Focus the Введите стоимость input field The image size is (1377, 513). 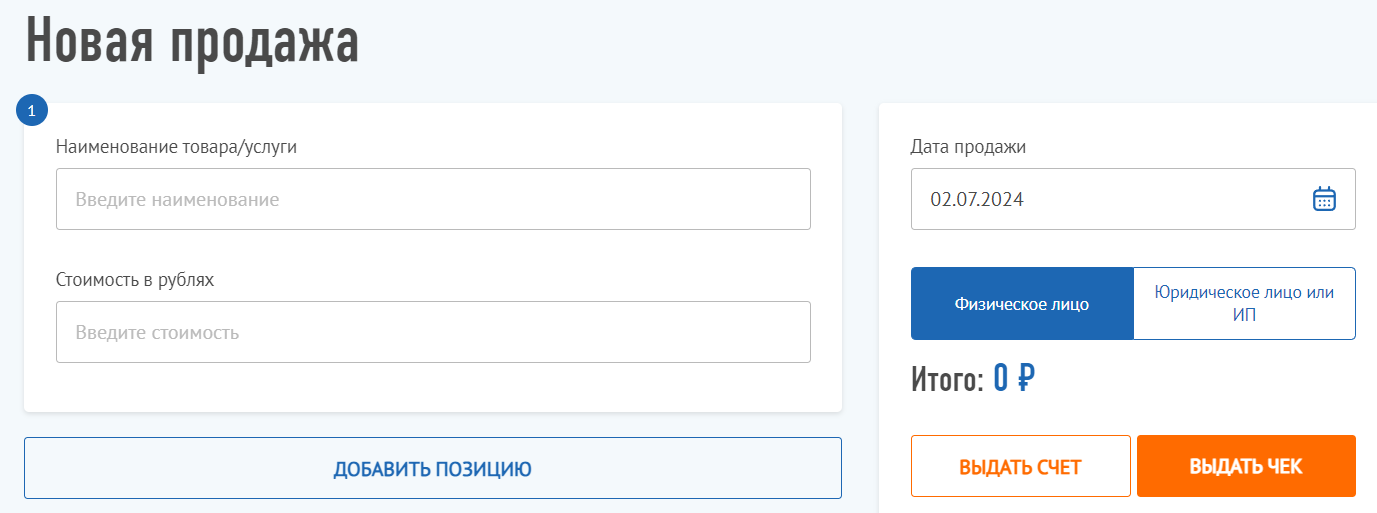coord(432,332)
